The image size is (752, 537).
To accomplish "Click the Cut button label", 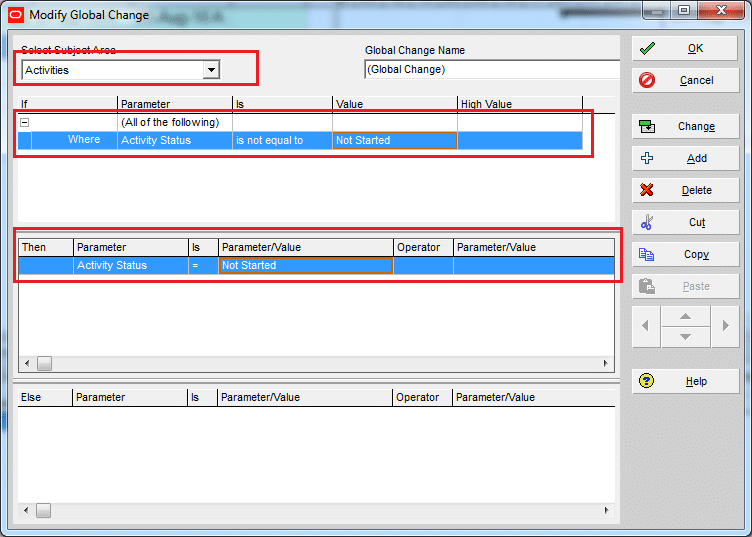I will (x=697, y=222).
